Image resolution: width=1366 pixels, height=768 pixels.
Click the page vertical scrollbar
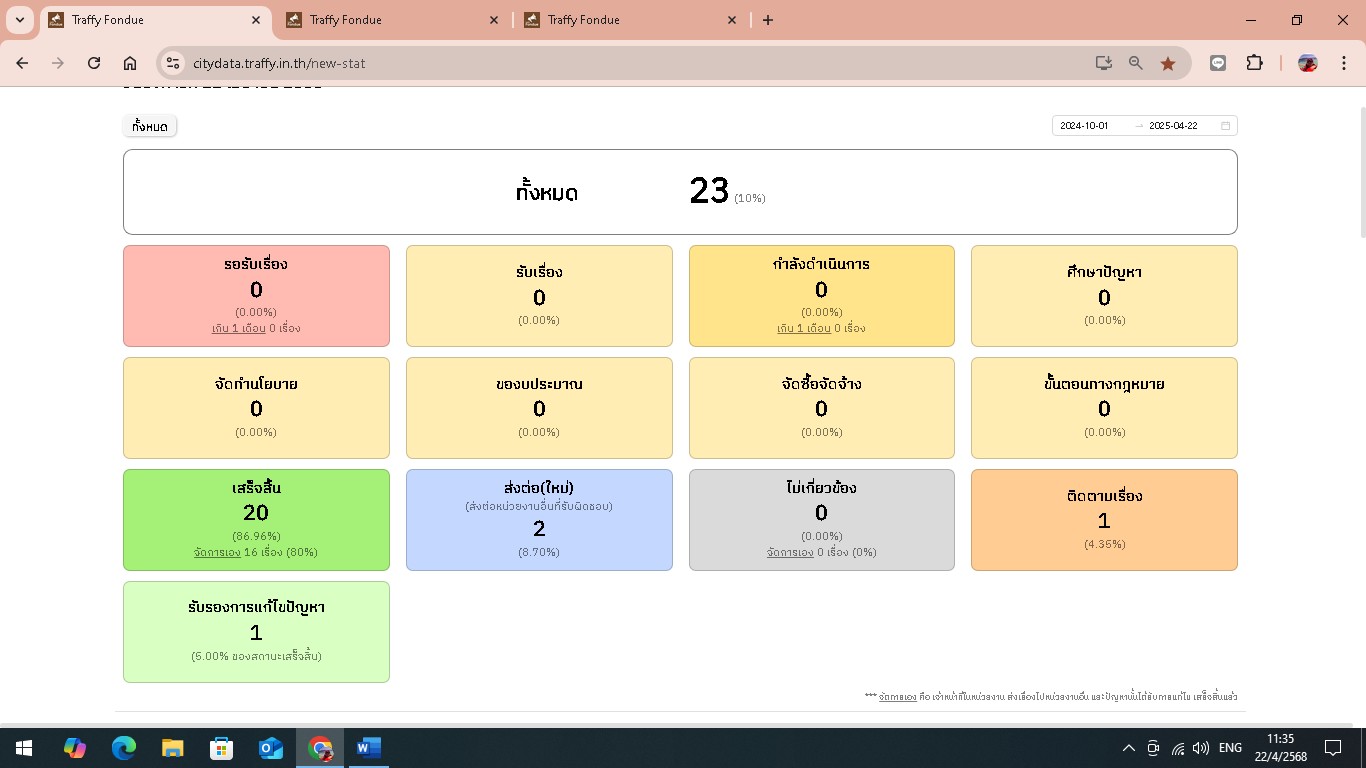click(x=1358, y=170)
